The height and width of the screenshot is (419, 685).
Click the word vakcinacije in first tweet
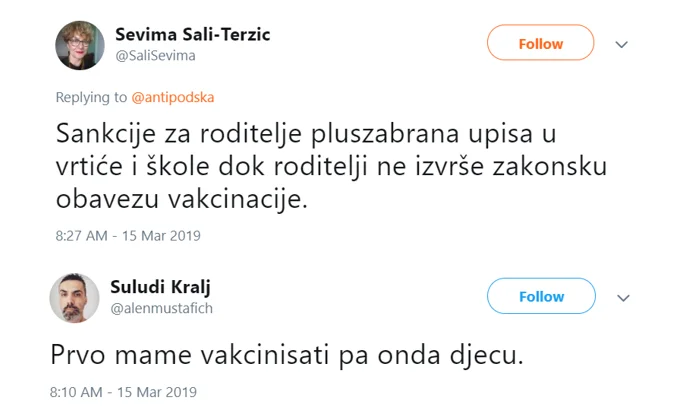pos(238,200)
